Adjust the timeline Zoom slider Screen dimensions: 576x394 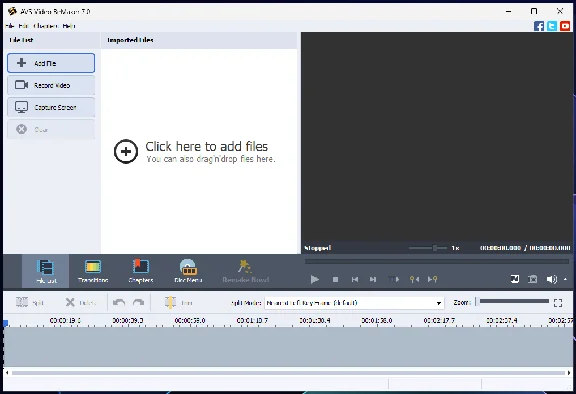click(x=512, y=301)
